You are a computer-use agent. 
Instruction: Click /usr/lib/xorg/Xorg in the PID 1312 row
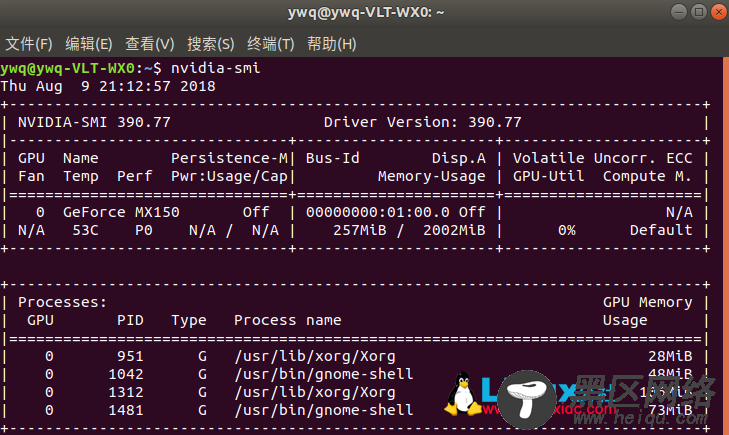[315, 392]
